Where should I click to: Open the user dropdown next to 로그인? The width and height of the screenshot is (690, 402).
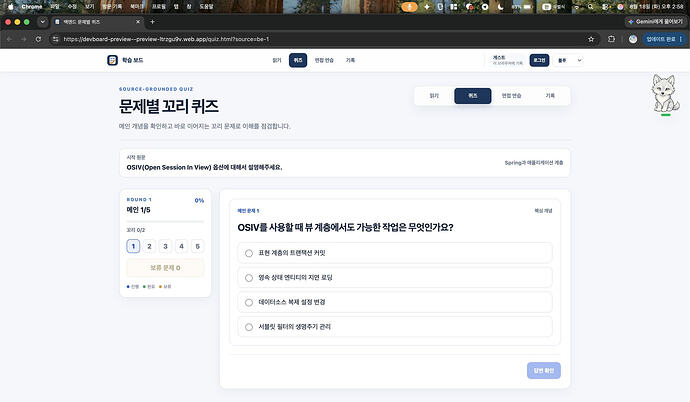tap(570, 60)
